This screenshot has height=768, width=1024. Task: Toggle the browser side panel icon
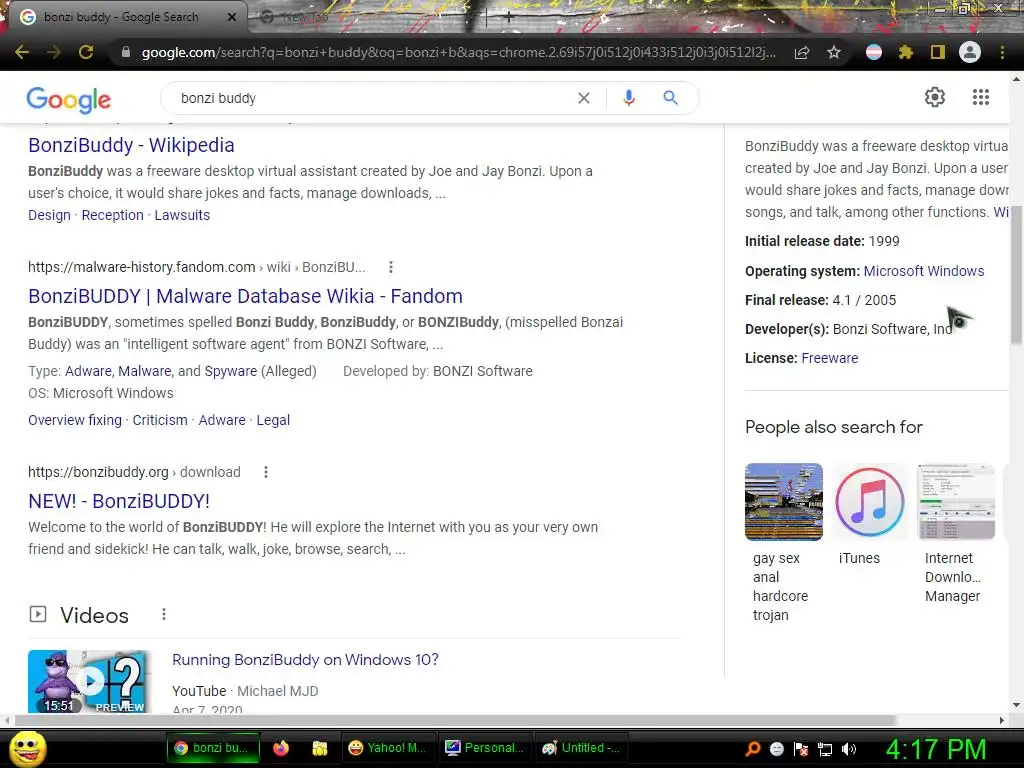tap(938, 52)
